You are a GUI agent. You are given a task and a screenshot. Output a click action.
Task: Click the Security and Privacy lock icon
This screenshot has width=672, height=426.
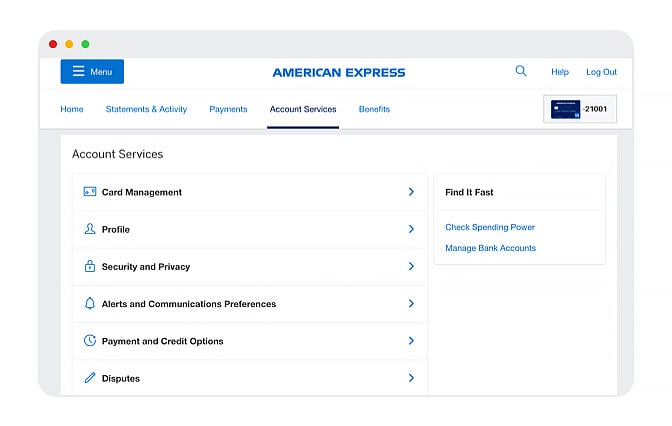[x=90, y=266]
